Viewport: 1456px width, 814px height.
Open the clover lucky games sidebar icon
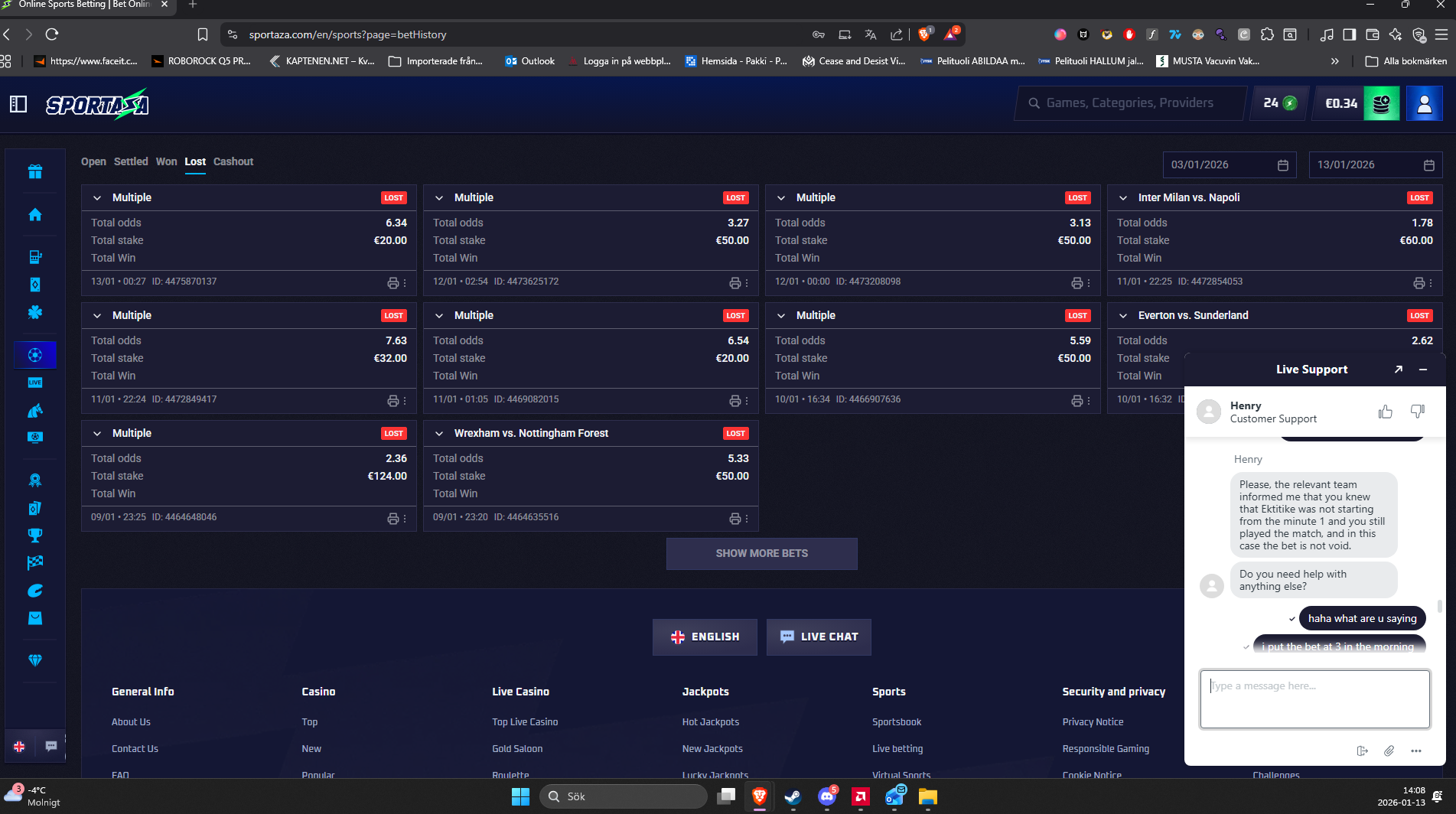[35, 312]
